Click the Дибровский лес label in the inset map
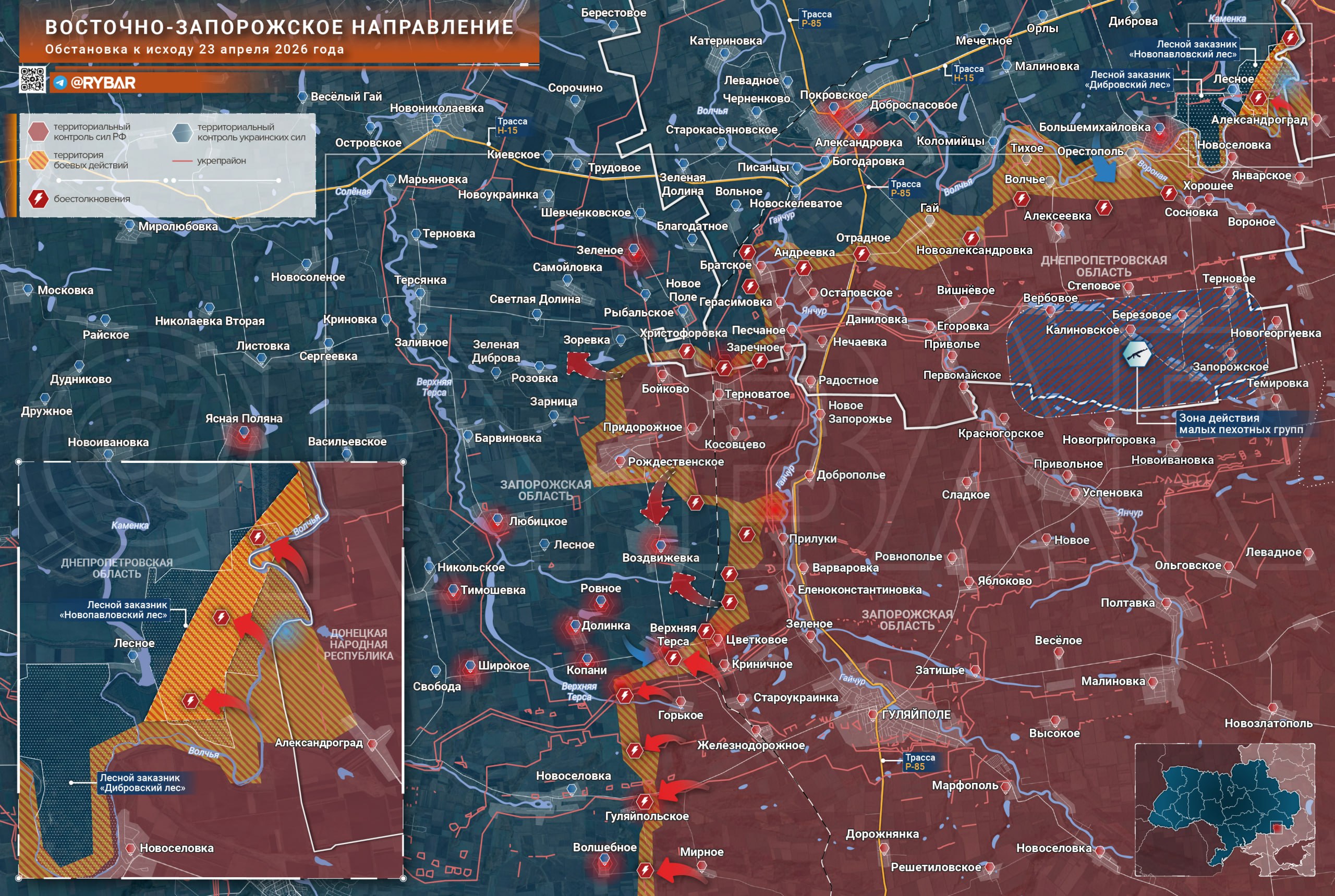Viewport: 1335px width, 896px height. pos(142,782)
